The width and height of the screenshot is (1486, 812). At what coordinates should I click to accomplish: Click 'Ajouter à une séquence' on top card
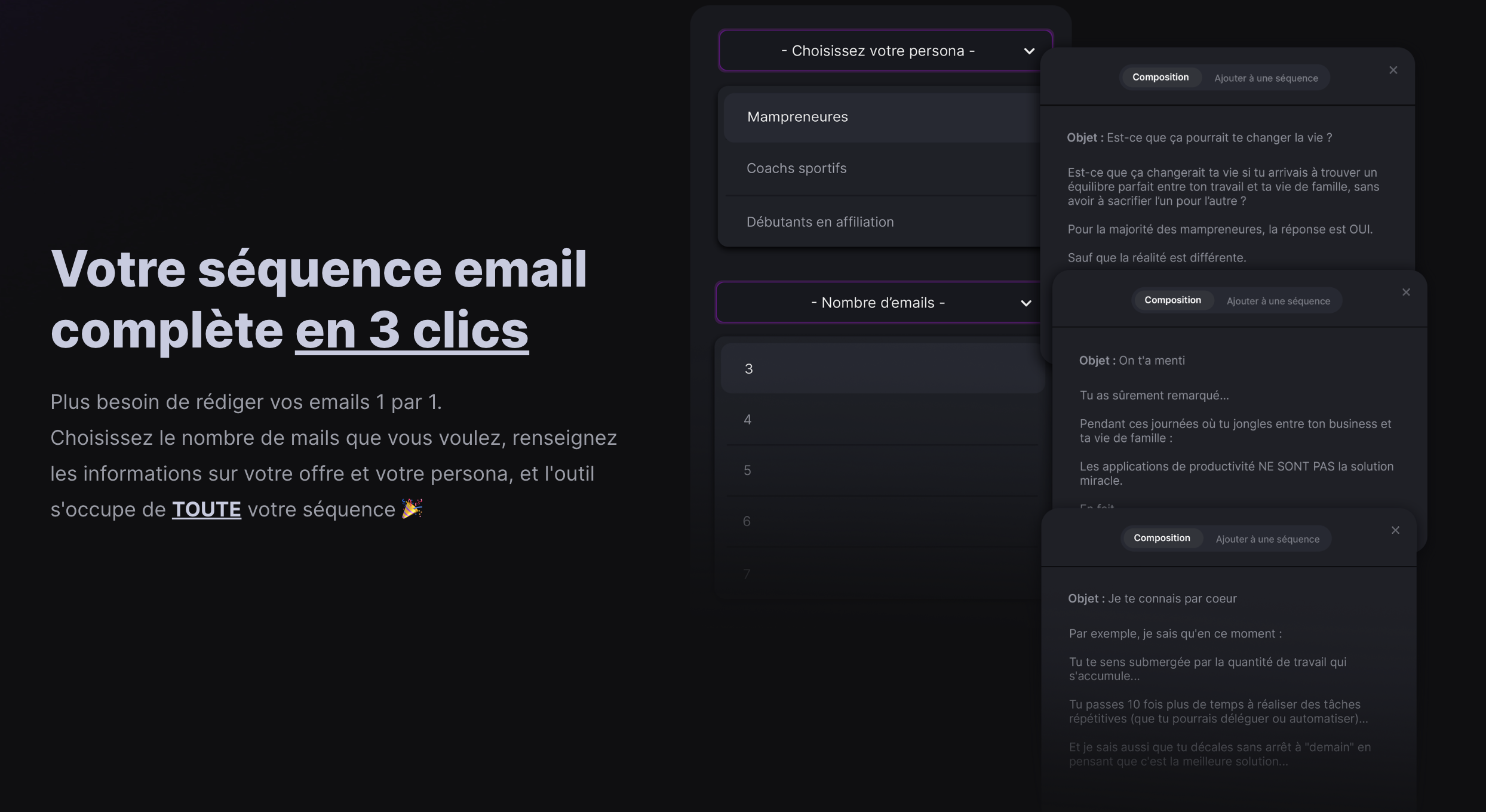1266,78
